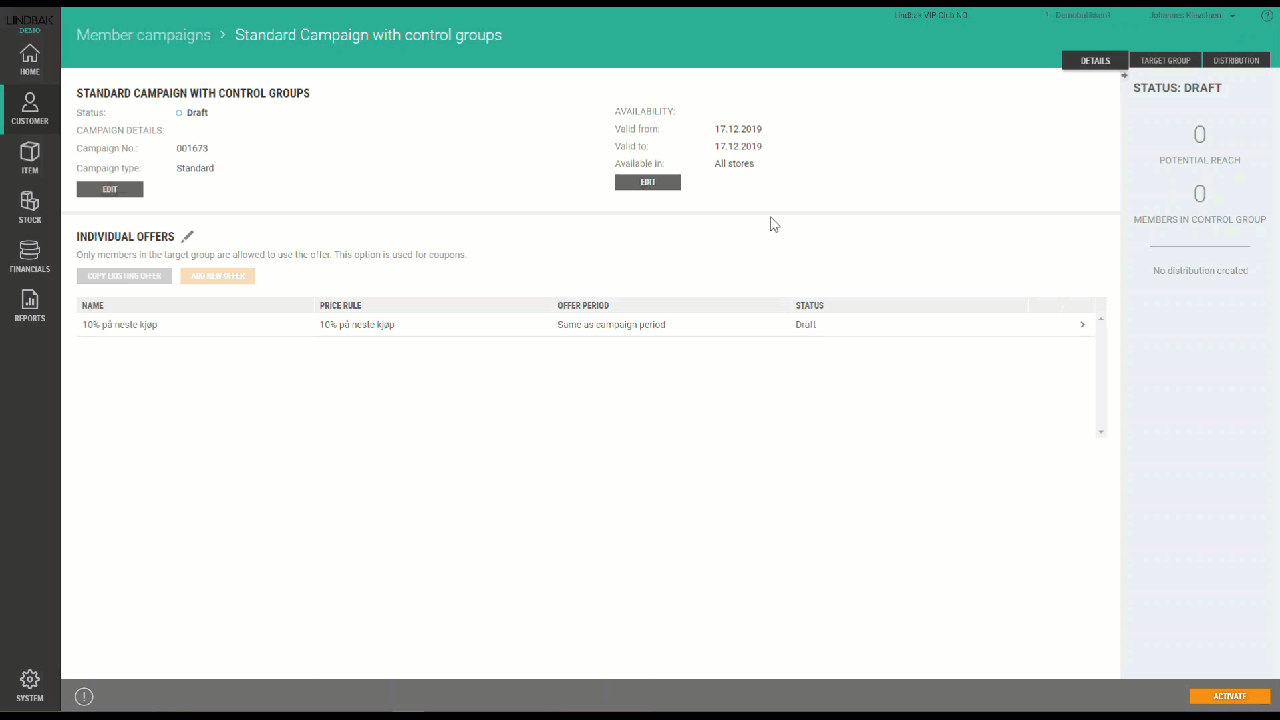Expand the 10% på neste kjøp offer row

(x=1082, y=325)
